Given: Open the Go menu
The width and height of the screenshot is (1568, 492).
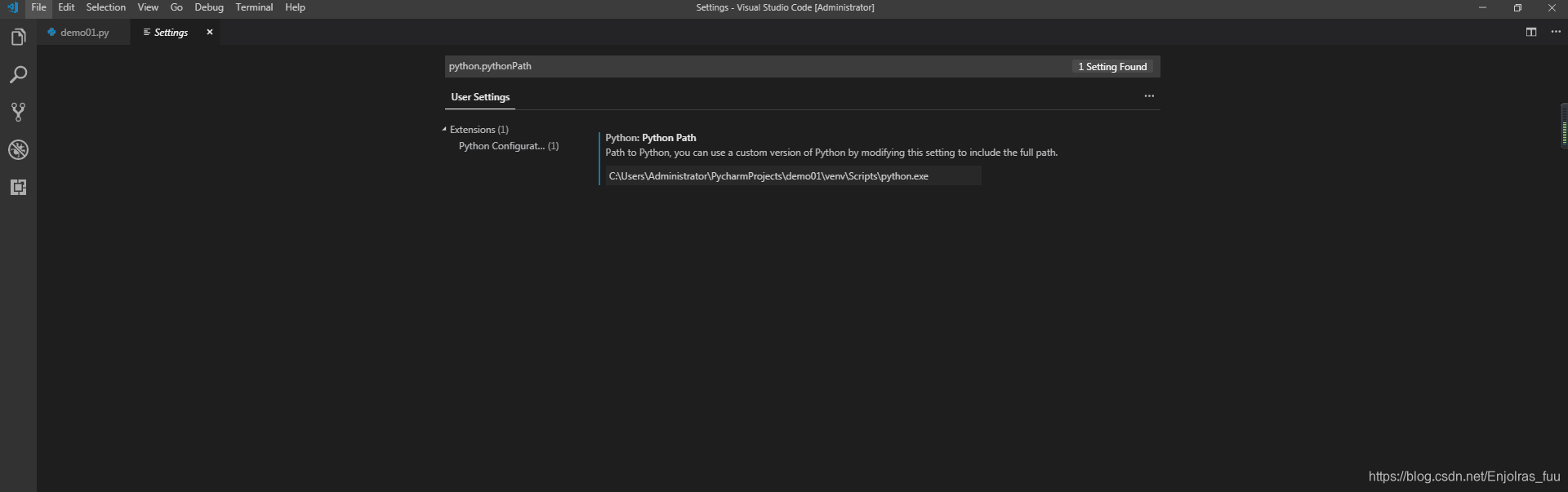Looking at the screenshot, I should [x=176, y=7].
